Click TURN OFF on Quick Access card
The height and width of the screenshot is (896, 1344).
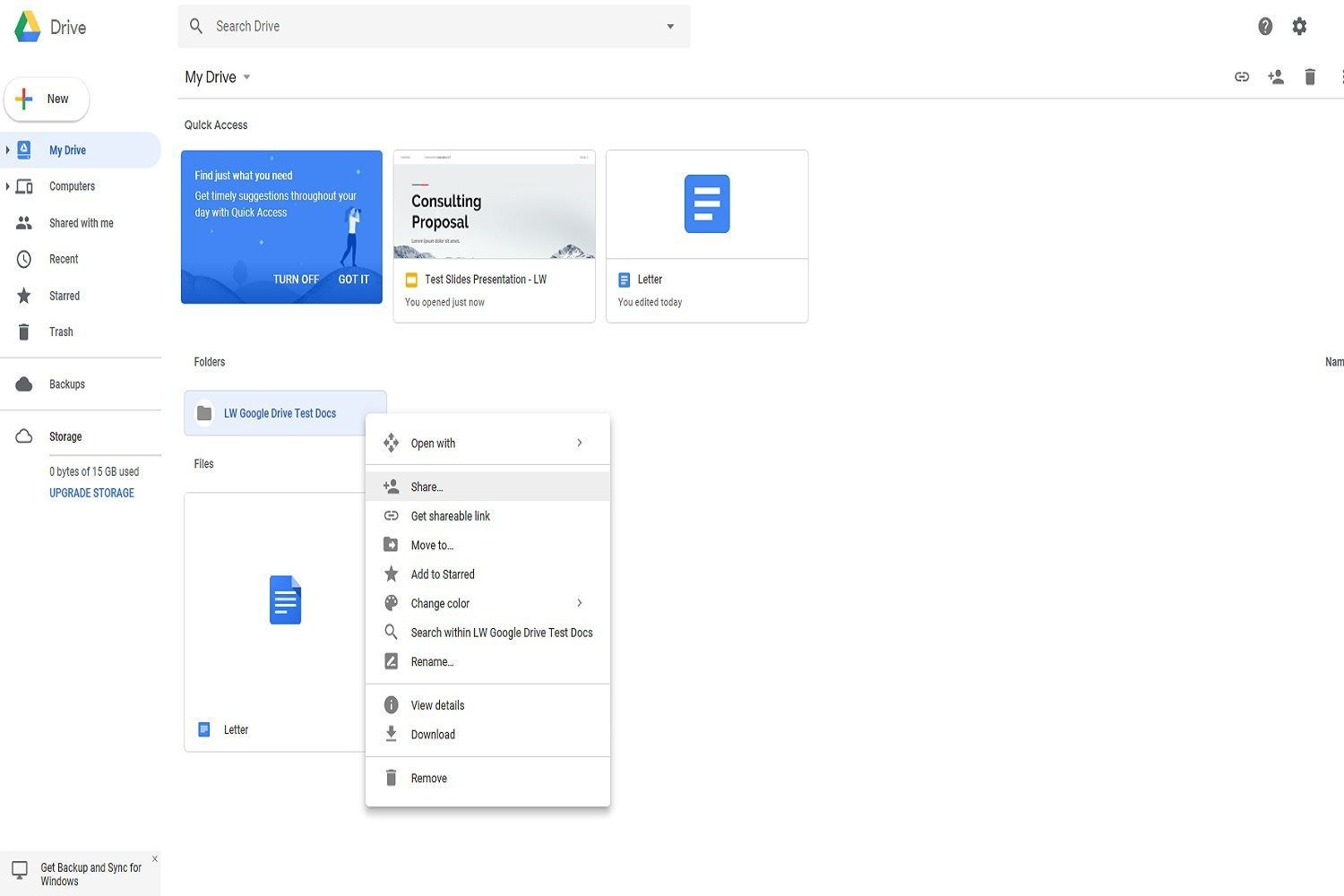[296, 280]
